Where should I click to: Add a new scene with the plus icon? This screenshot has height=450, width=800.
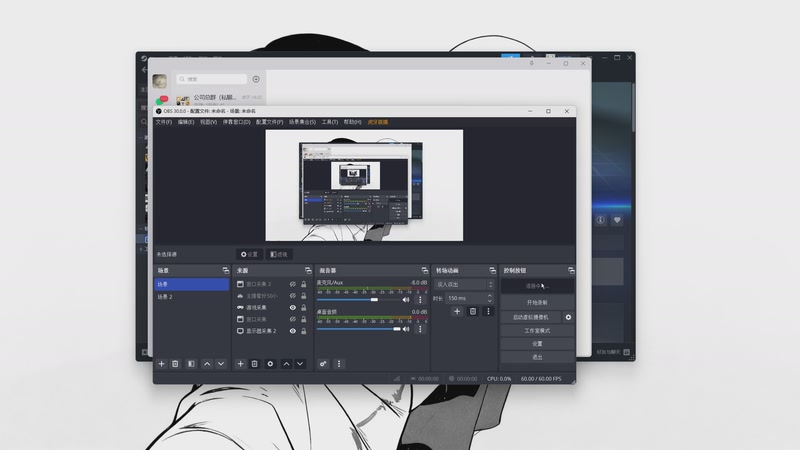pos(161,364)
